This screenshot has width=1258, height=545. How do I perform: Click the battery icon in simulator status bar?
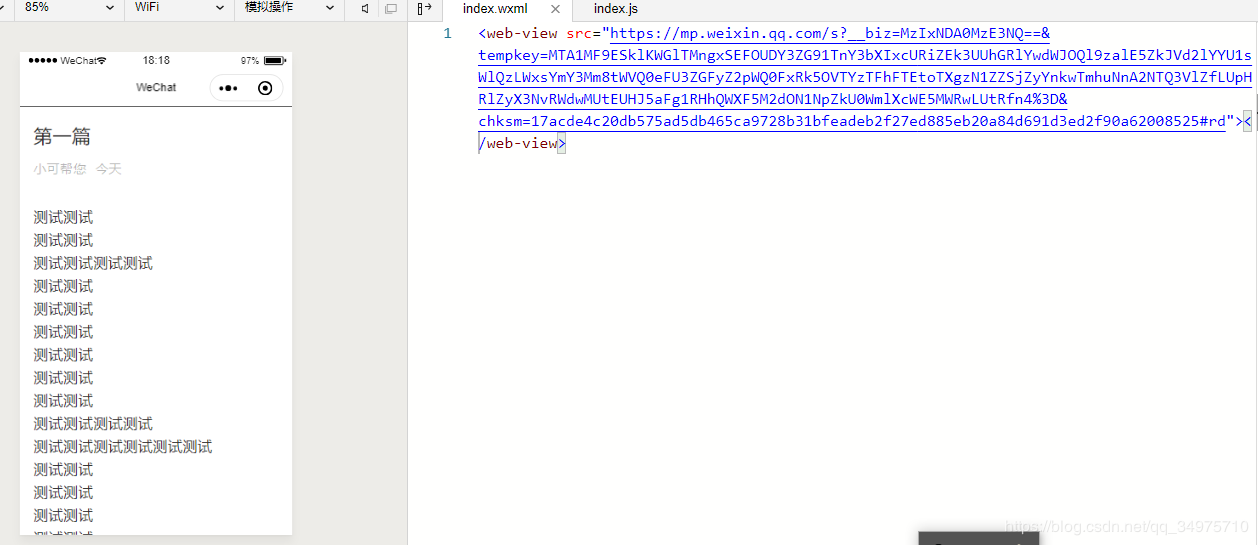pos(274,61)
